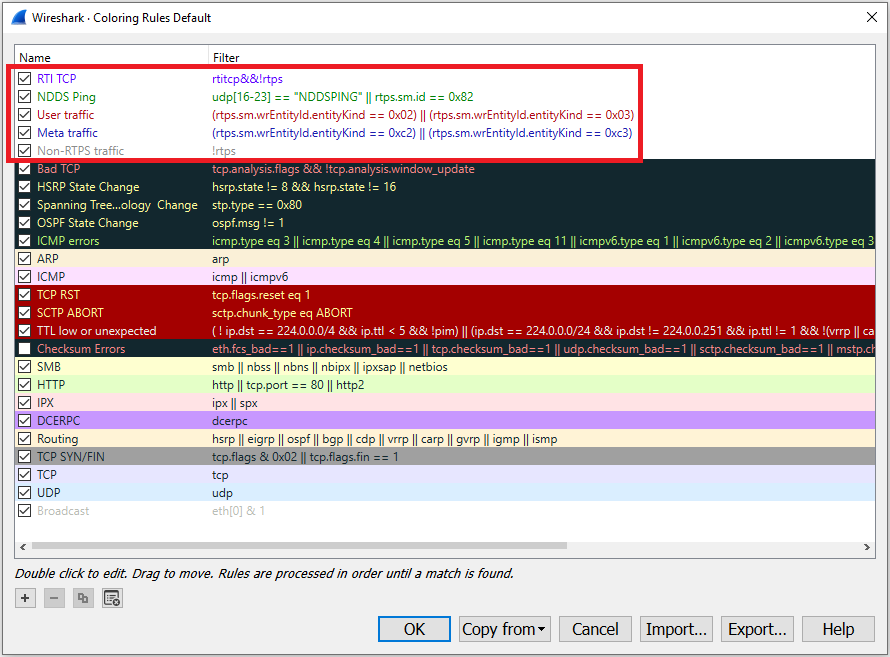Select the Spanning Tree Topology Change rule
This screenshot has width=890, height=657.
pos(117,205)
